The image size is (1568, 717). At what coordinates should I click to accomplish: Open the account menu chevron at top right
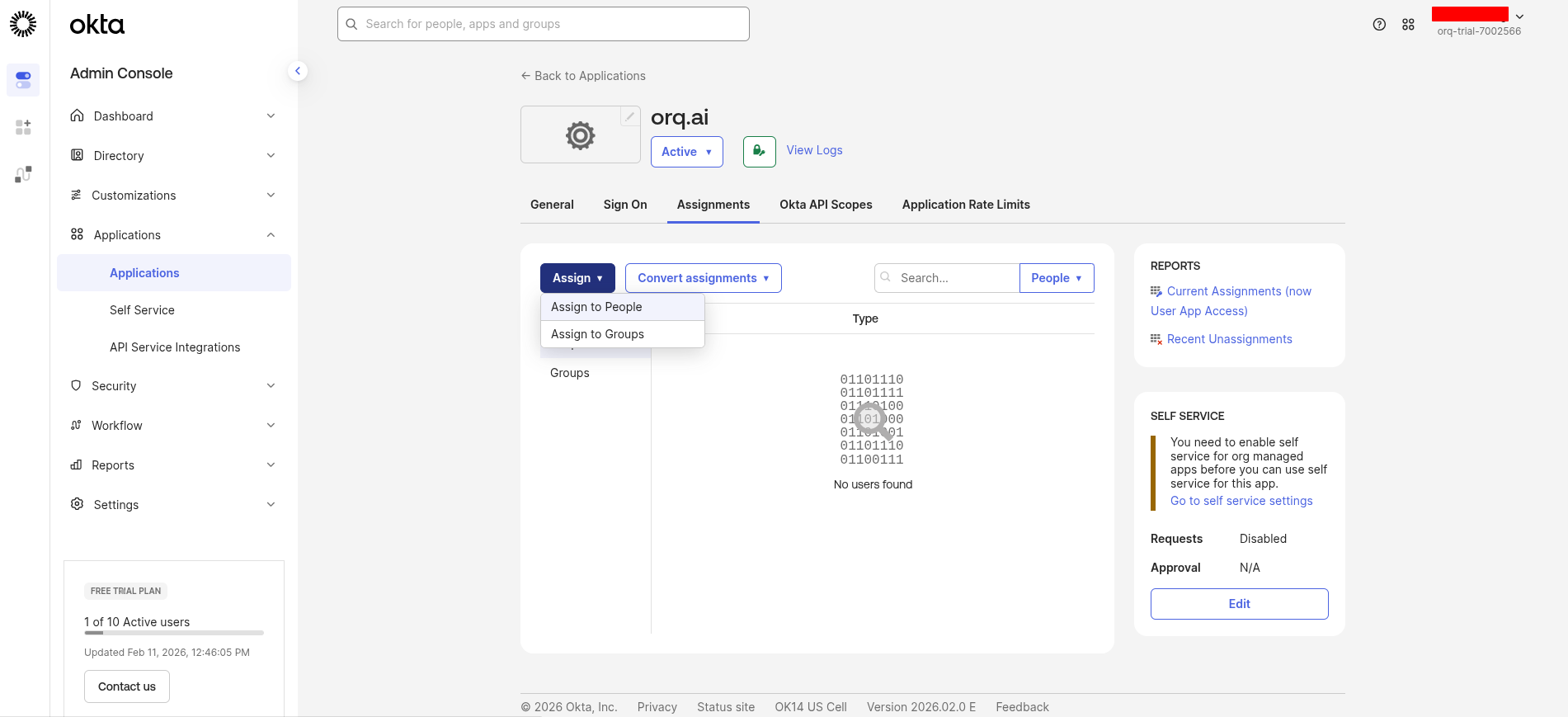tap(1519, 17)
